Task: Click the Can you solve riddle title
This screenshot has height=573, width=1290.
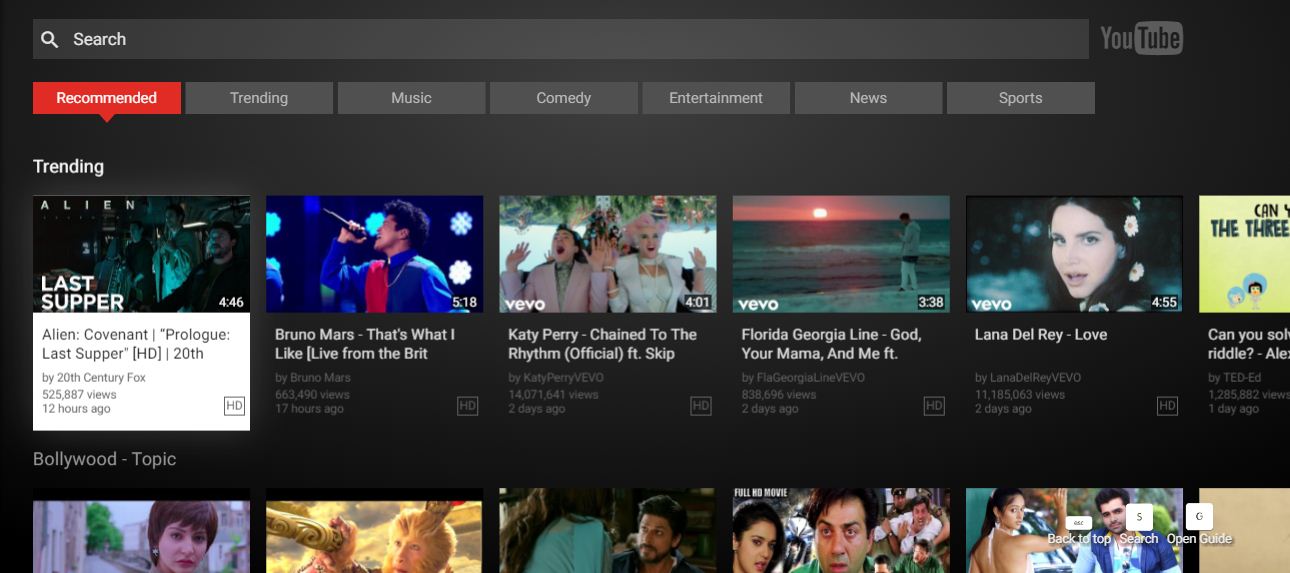Action: click(x=1248, y=344)
